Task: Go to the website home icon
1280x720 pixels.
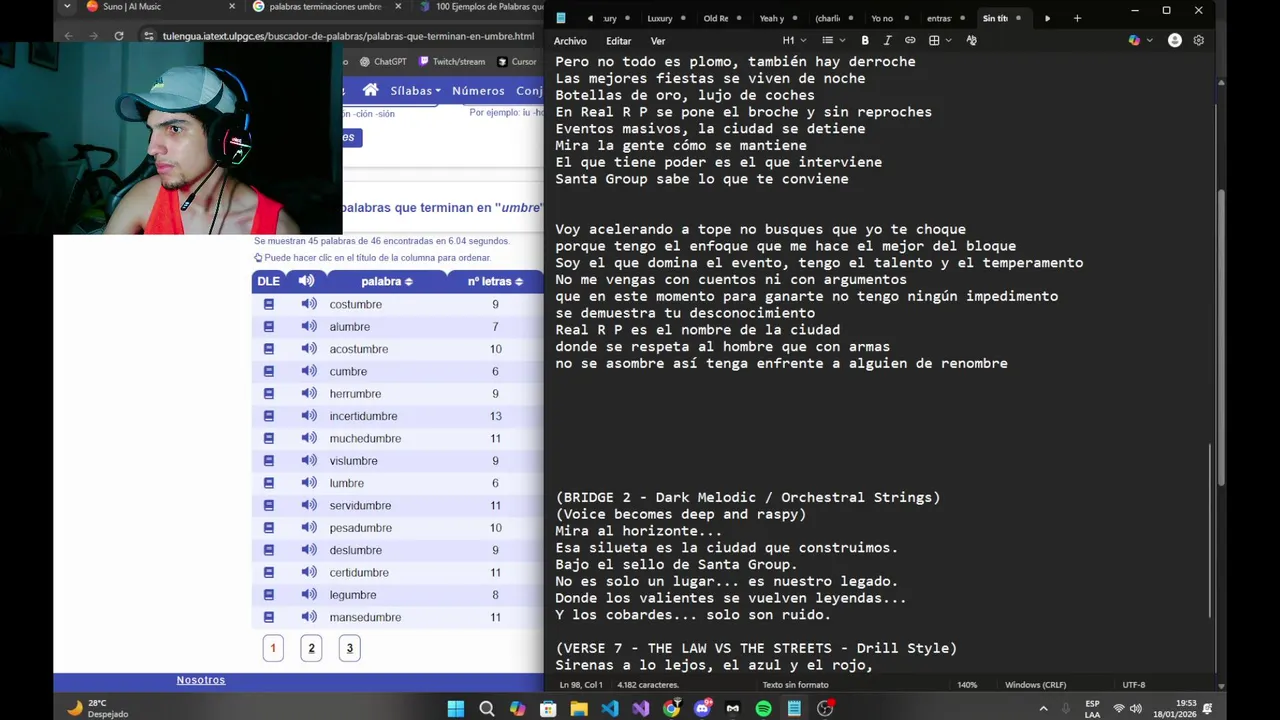Action: (370, 90)
